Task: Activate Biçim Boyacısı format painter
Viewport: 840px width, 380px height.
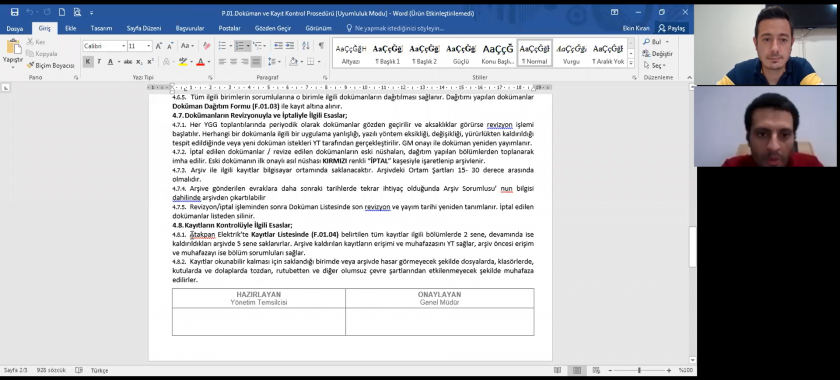Action: [50, 65]
